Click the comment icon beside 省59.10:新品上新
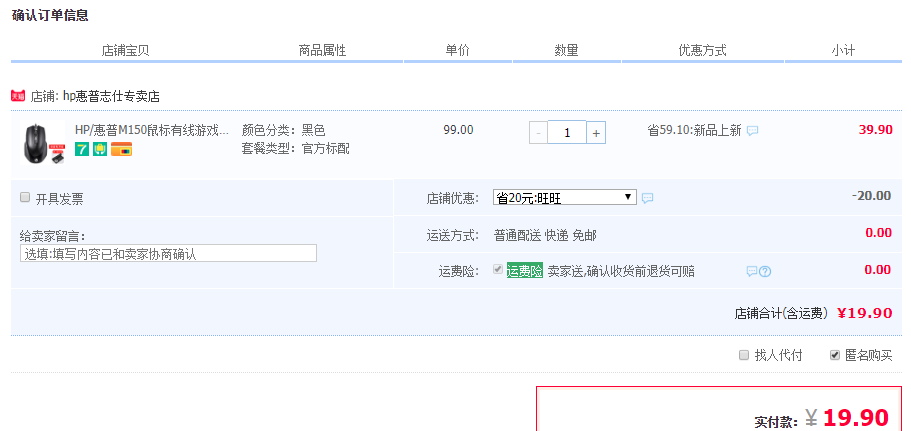The image size is (911, 431). click(x=752, y=131)
